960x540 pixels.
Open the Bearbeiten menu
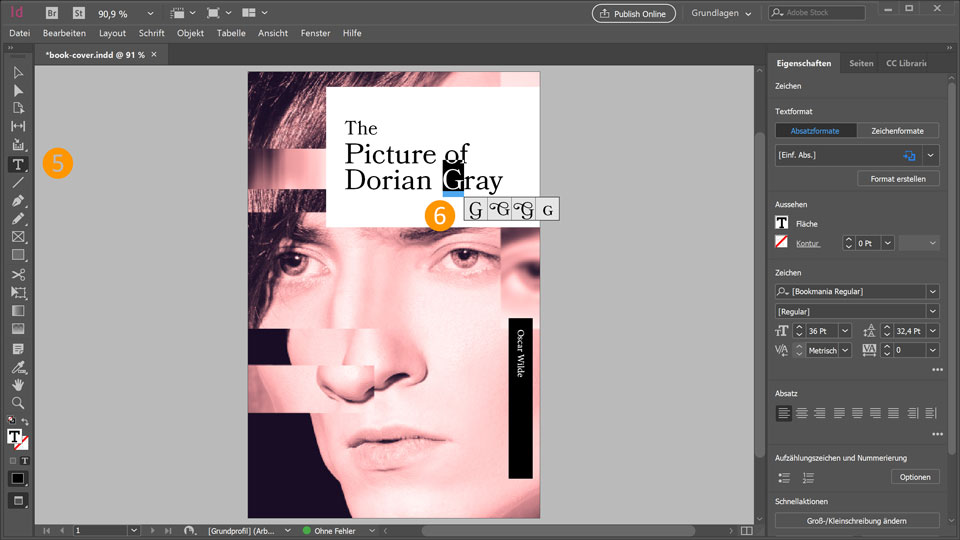pos(64,33)
